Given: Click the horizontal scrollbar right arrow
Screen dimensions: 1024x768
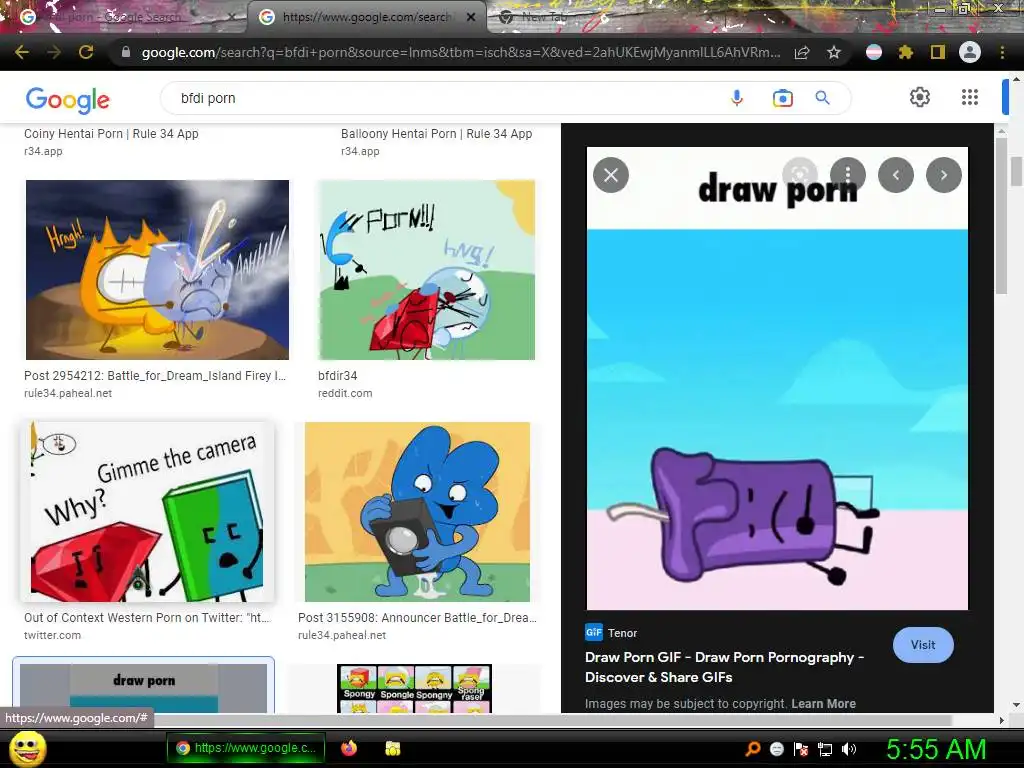Looking at the screenshot, I should click(x=1001, y=720).
